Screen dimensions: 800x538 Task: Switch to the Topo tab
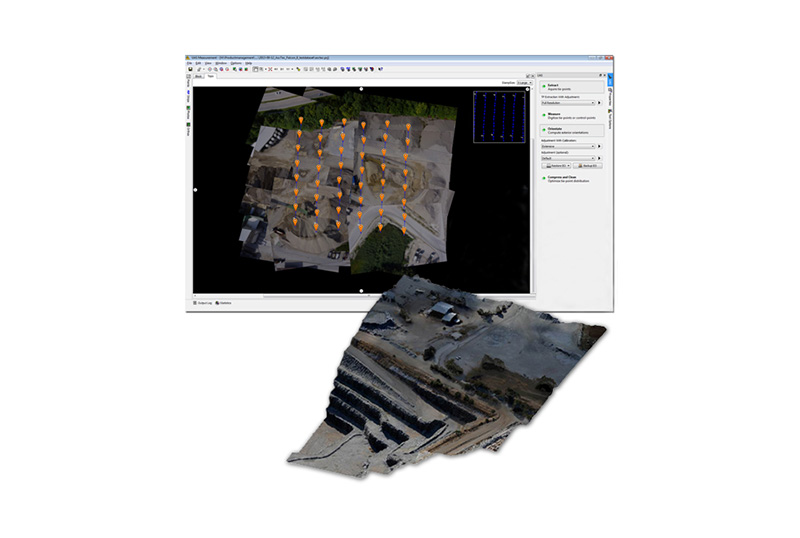point(212,76)
